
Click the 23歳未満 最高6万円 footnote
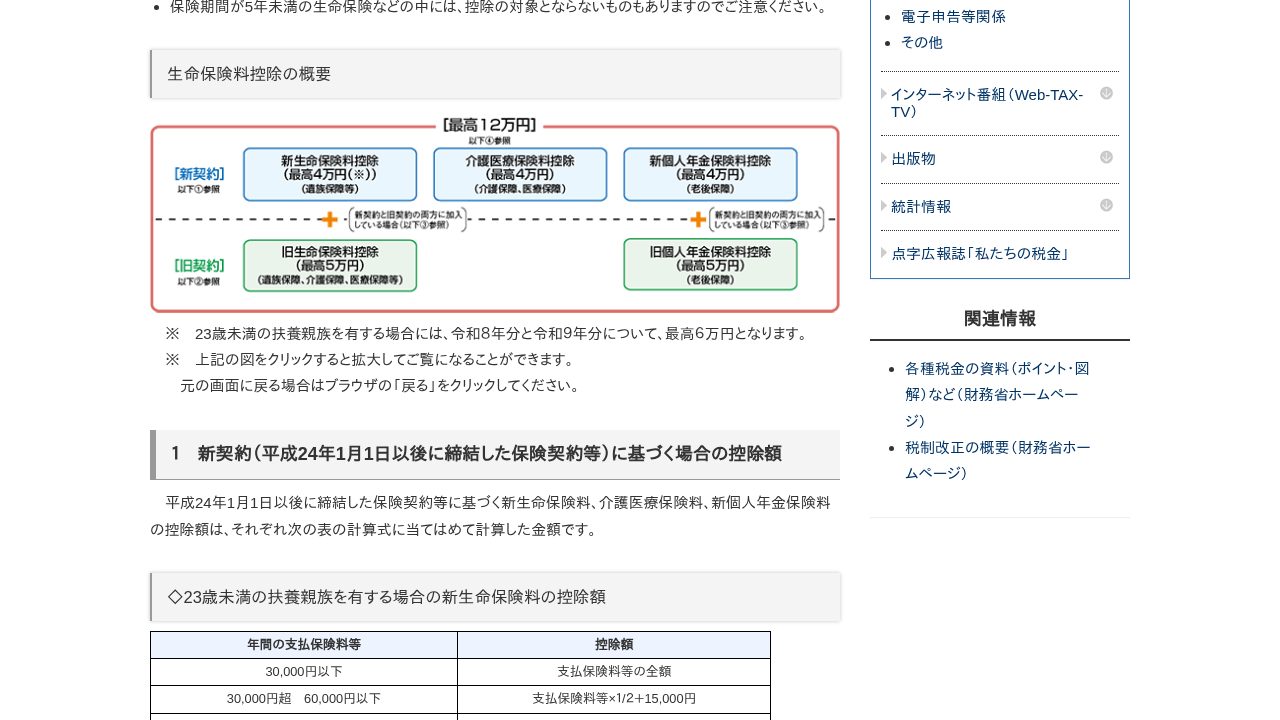click(x=487, y=333)
